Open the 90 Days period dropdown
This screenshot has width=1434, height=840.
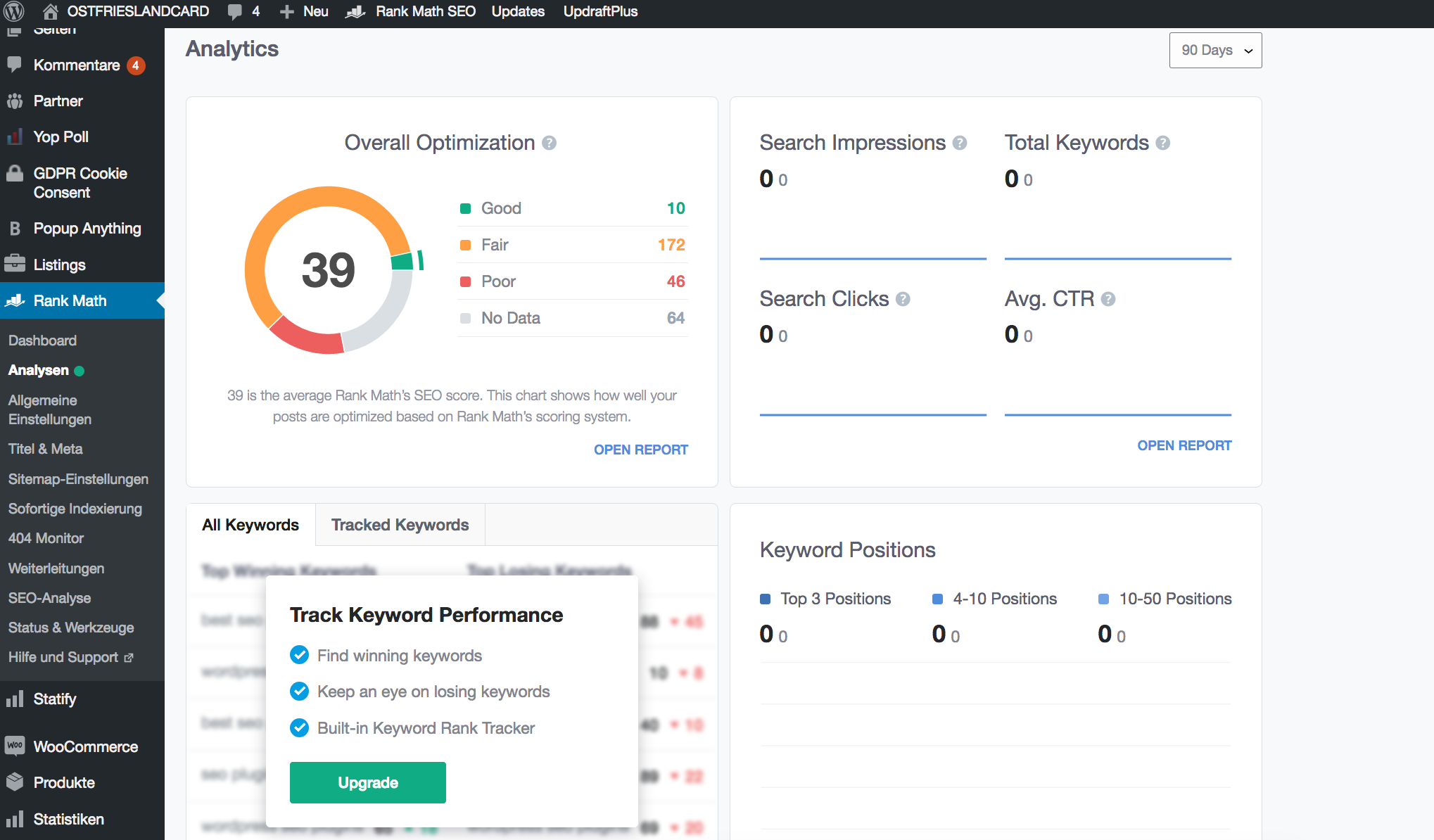(x=1215, y=50)
